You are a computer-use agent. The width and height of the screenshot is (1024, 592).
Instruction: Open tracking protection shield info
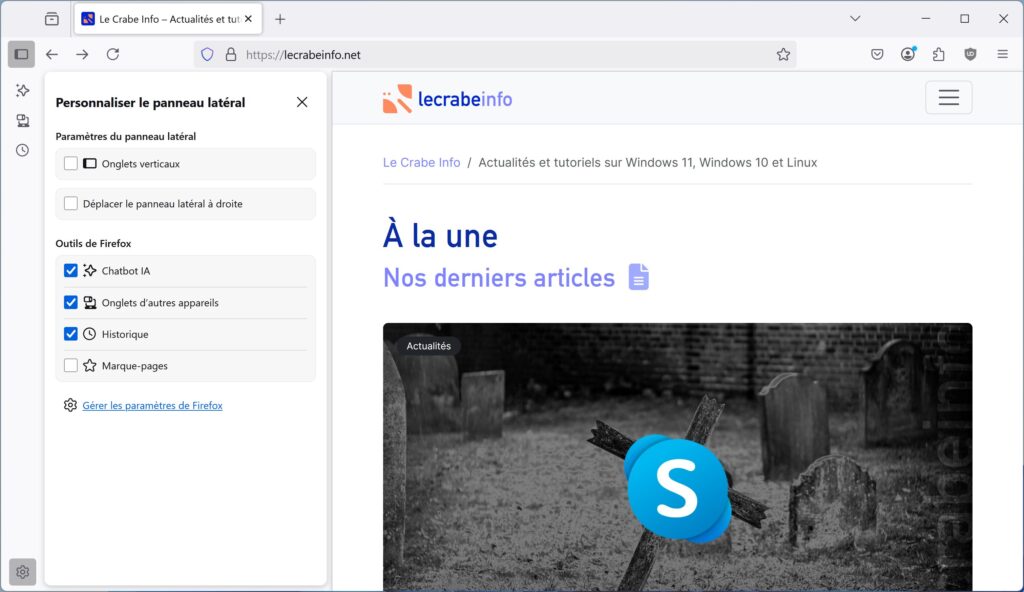(207, 55)
